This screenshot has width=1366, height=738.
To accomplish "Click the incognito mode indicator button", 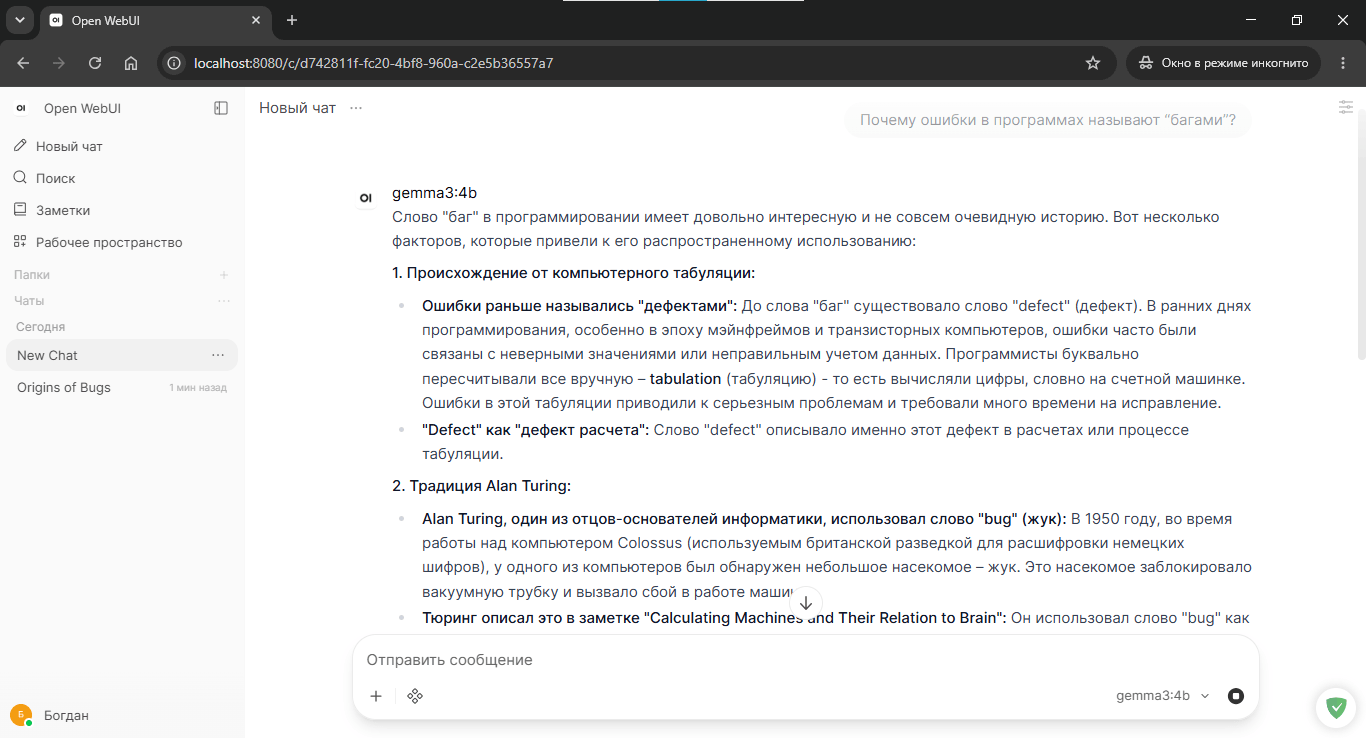I will tap(1224, 63).
